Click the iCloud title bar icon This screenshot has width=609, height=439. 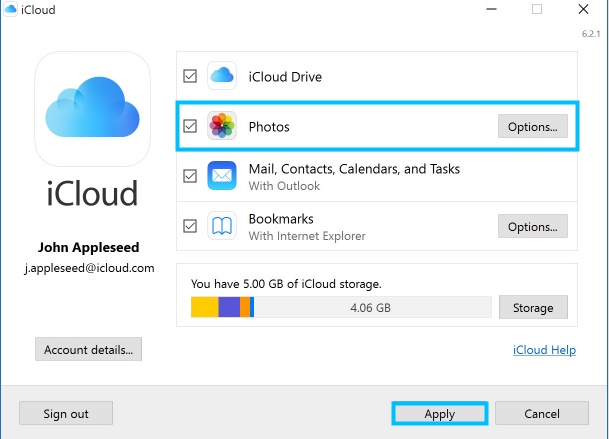(x=10, y=10)
